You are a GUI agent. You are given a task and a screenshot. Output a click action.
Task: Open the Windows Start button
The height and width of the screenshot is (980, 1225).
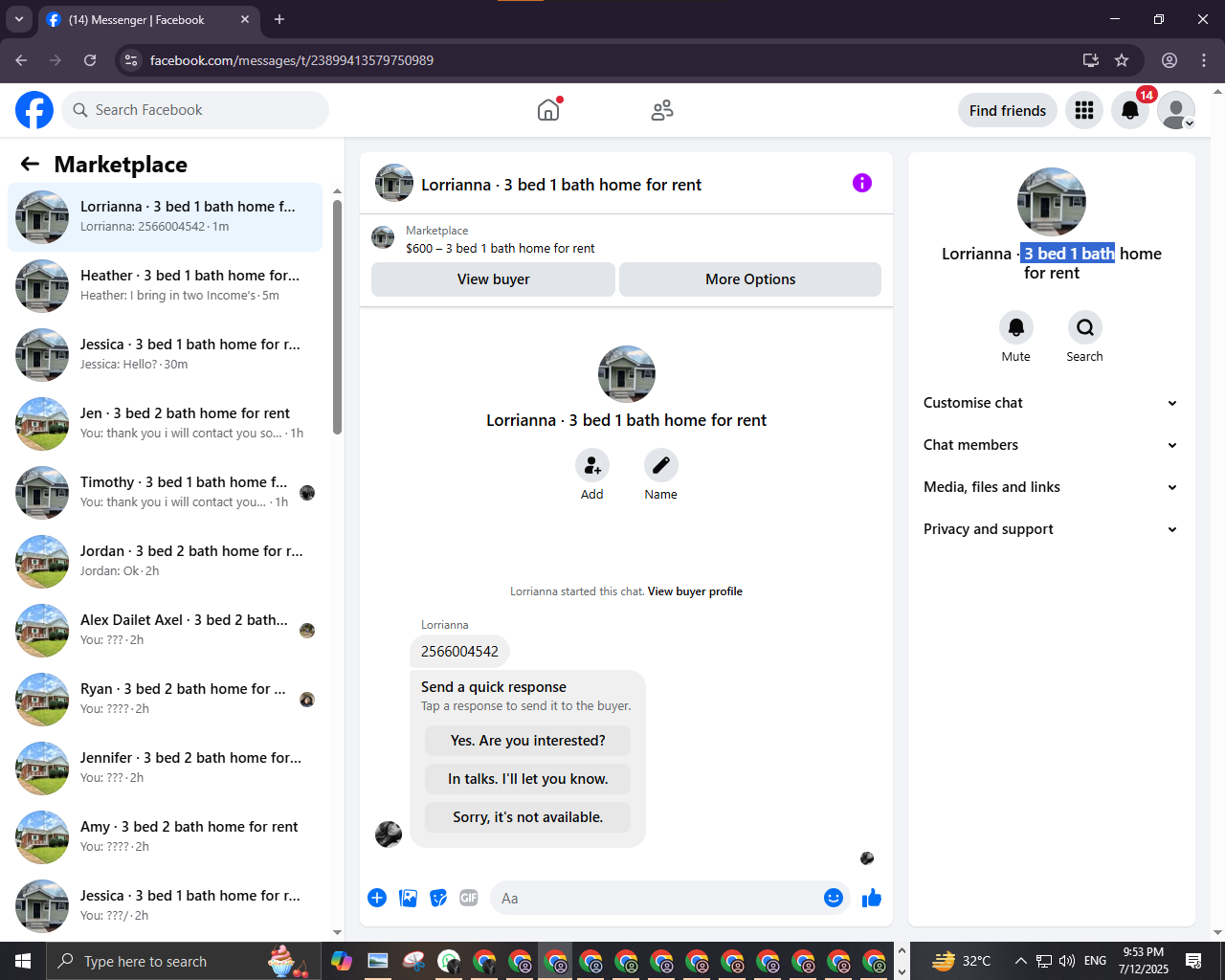coord(23,961)
